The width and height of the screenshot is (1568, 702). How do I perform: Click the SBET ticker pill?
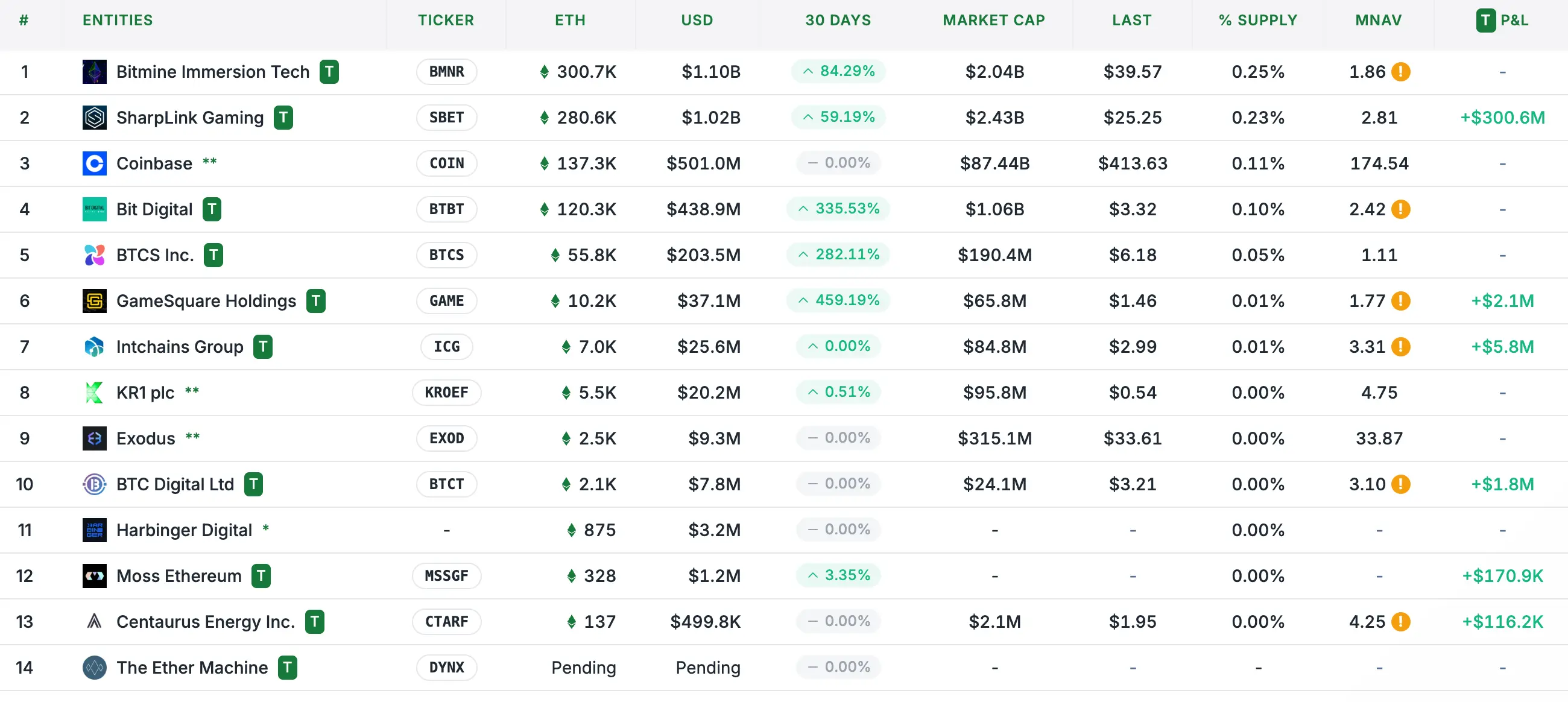click(x=446, y=118)
